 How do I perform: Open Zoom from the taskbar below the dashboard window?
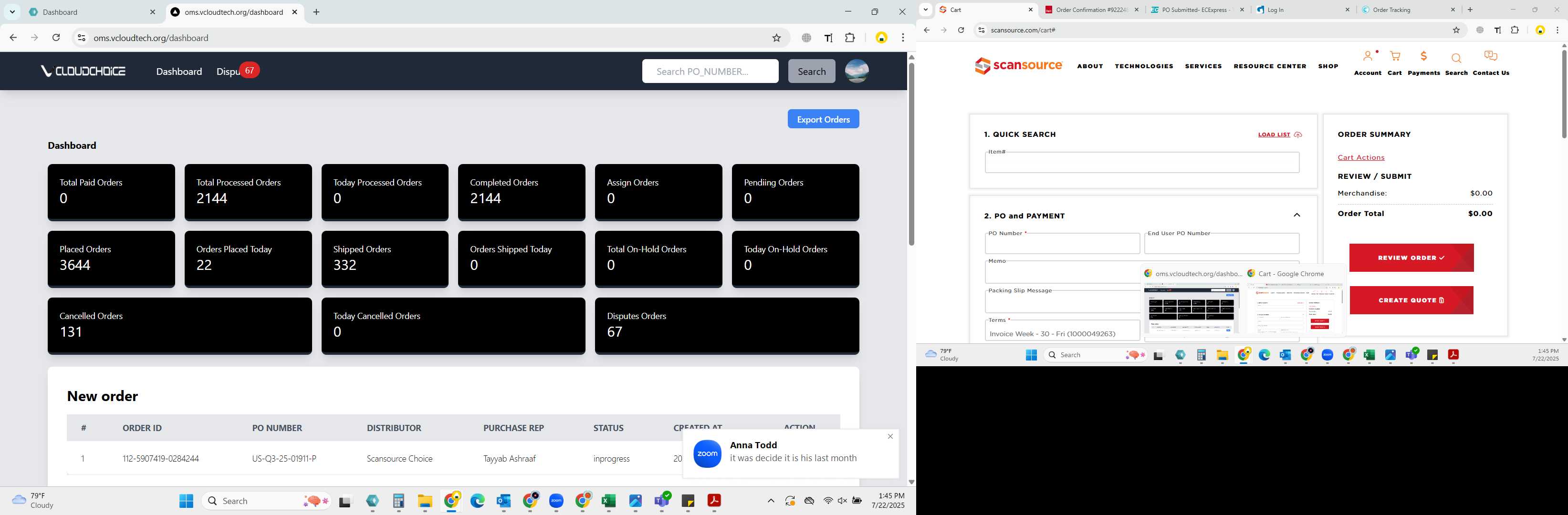pyautogui.click(x=556, y=500)
